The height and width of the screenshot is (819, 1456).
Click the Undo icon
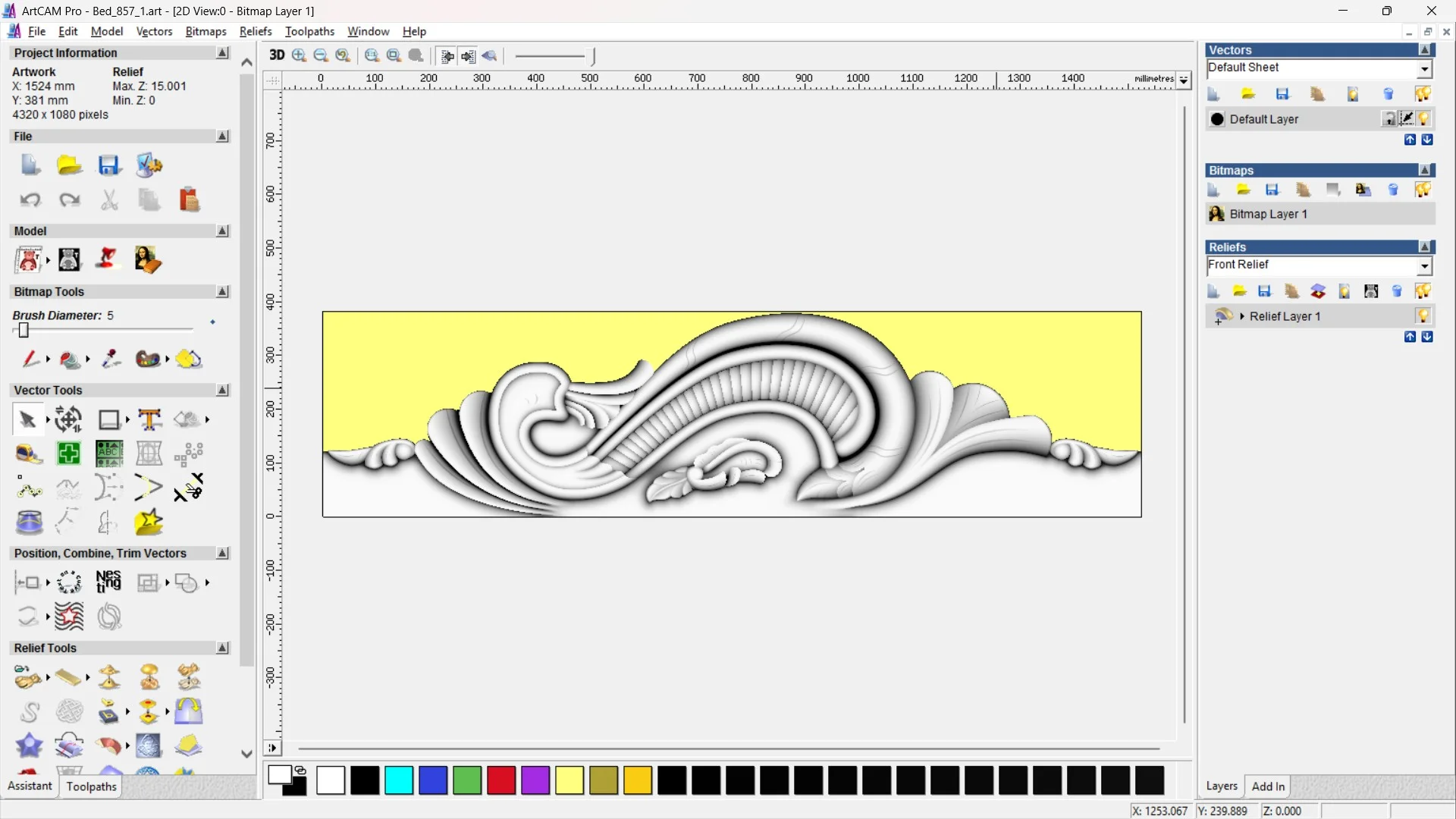tap(30, 200)
